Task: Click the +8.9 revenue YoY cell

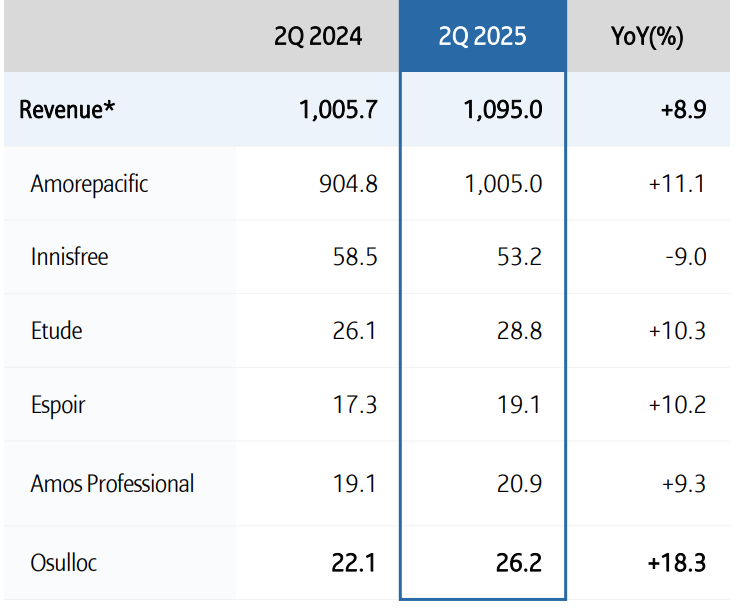Action: click(x=683, y=109)
